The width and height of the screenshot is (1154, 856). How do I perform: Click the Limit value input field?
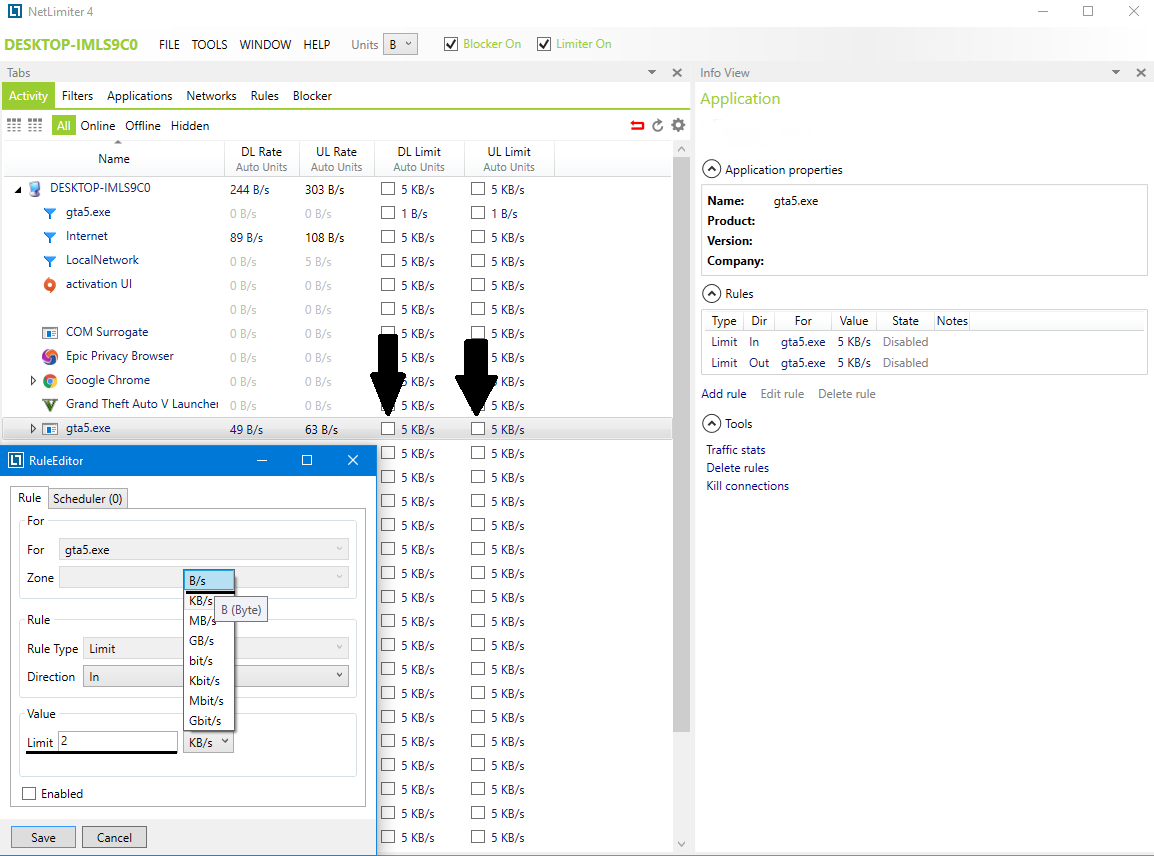118,741
